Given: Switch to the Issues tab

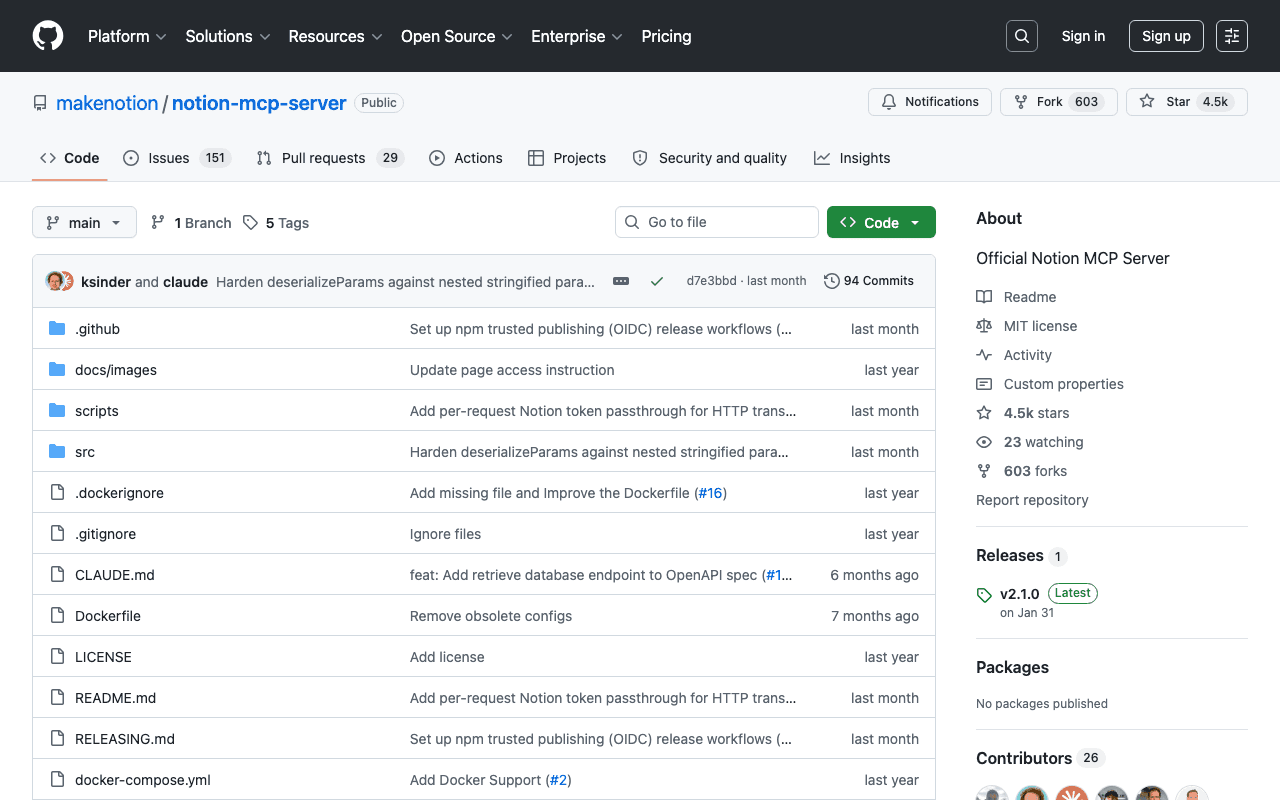Looking at the screenshot, I should click(177, 158).
